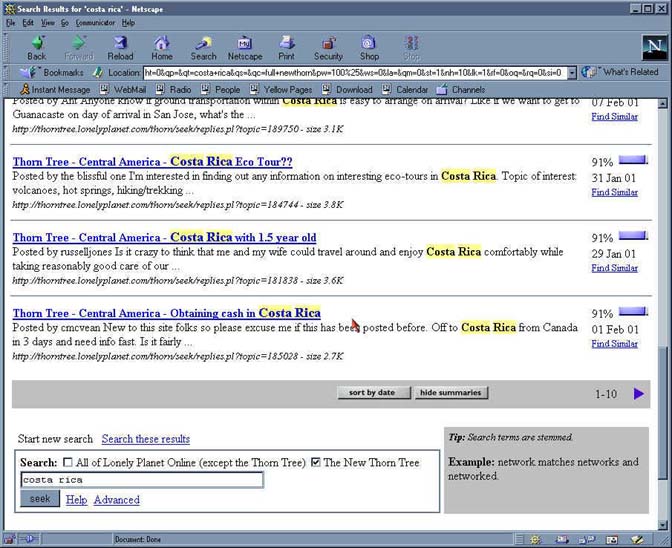Click the sort by date button
This screenshot has height=548, width=672.
(374, 392)
